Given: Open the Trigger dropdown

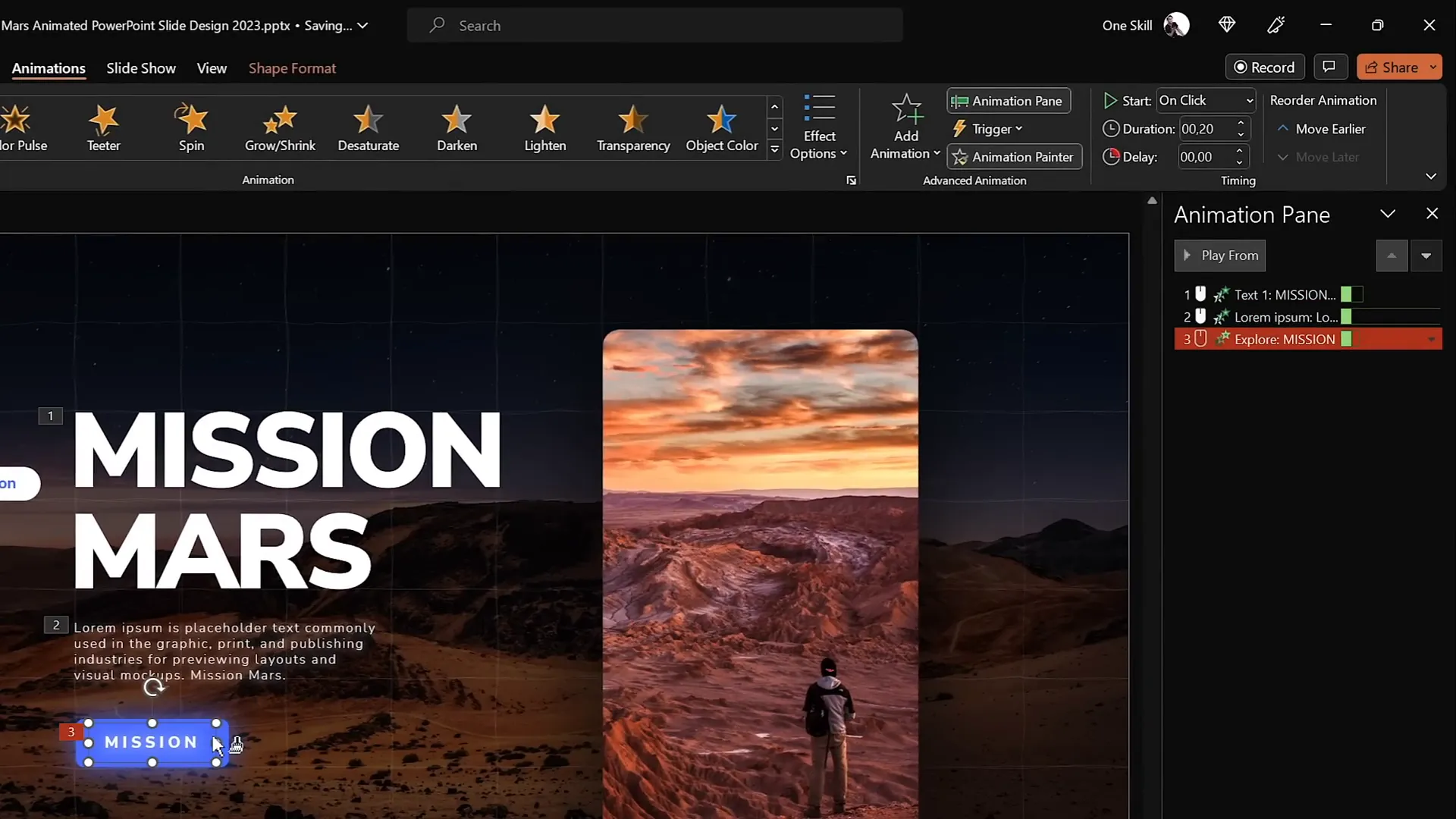Looking at the screenshot, I should [x=988, y=129].
